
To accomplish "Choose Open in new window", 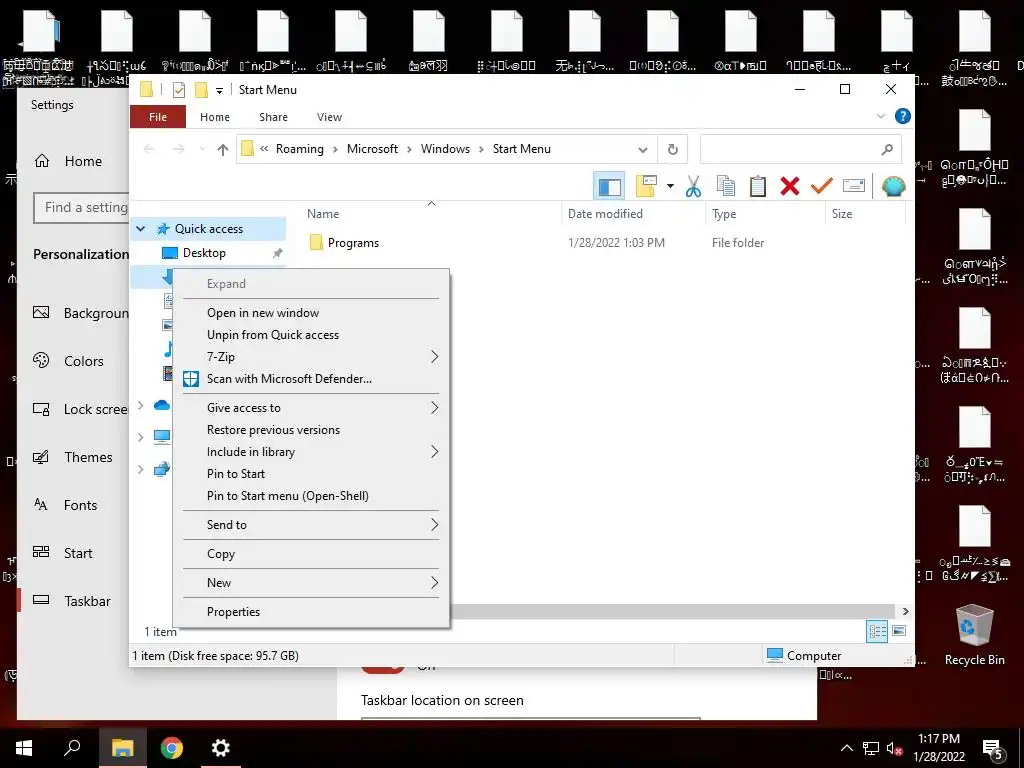I will (x=311, y=313).
